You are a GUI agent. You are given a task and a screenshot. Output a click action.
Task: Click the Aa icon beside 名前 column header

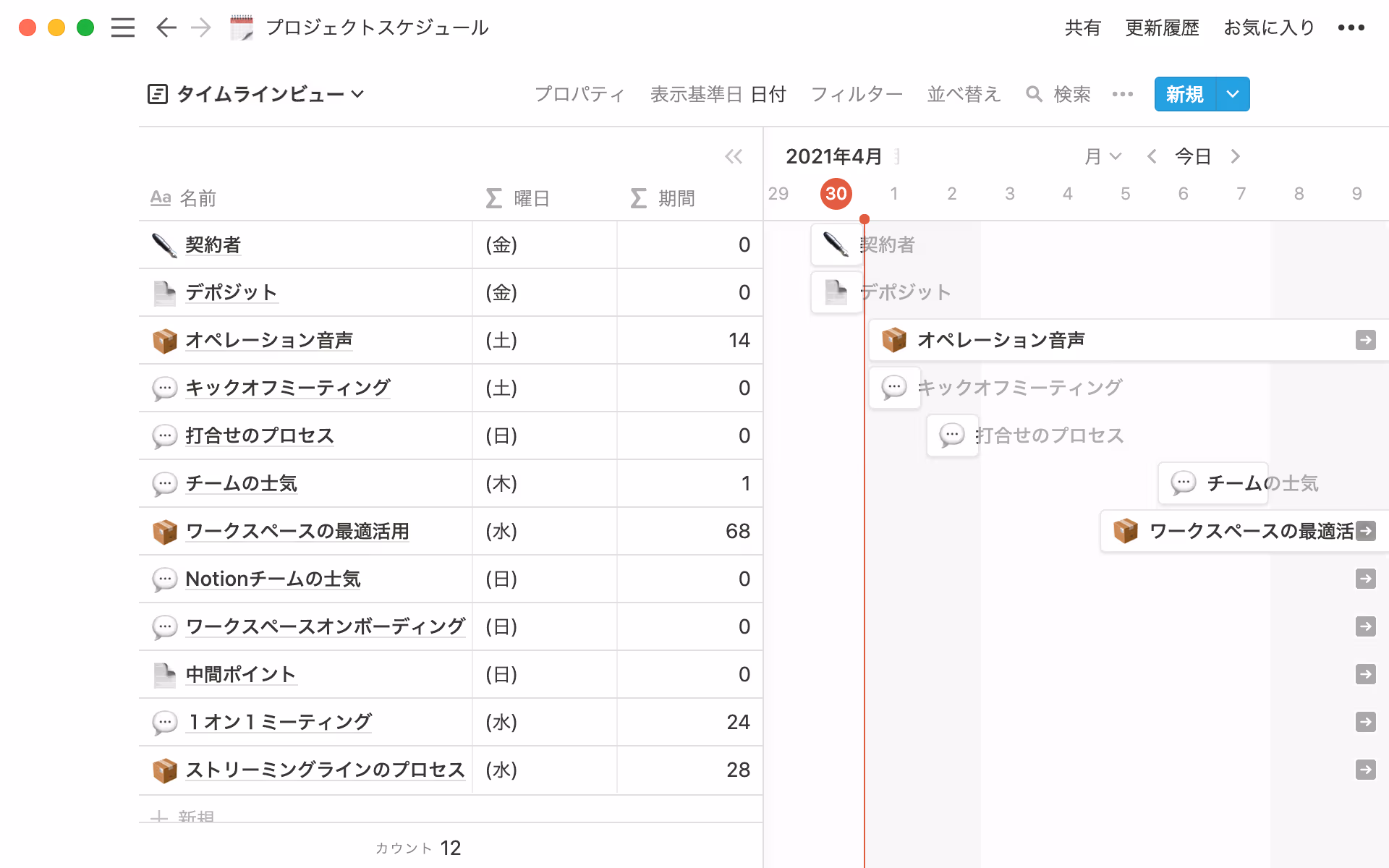pos(161,197)
